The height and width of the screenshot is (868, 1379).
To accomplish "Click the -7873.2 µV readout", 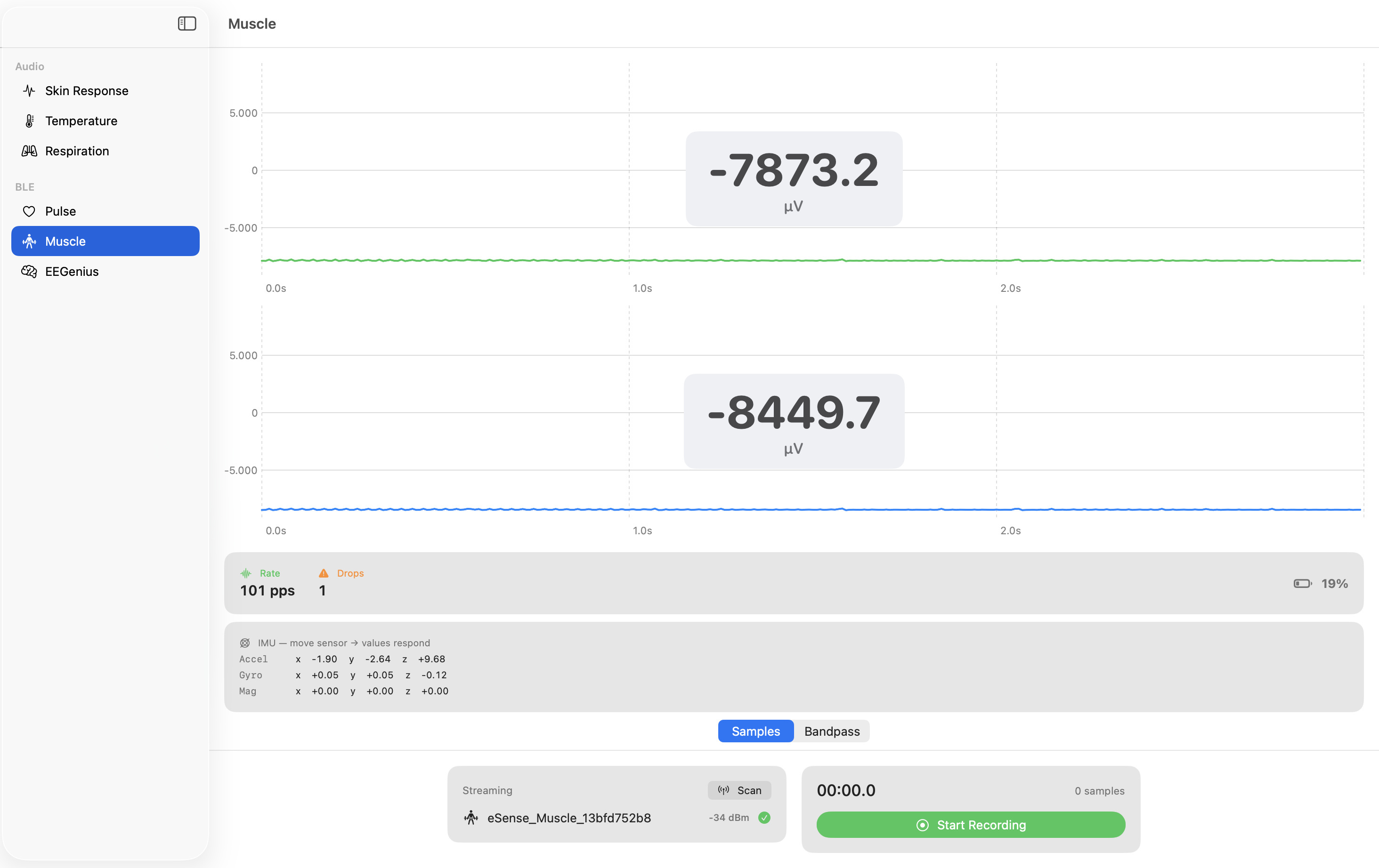I will (794, 178).
